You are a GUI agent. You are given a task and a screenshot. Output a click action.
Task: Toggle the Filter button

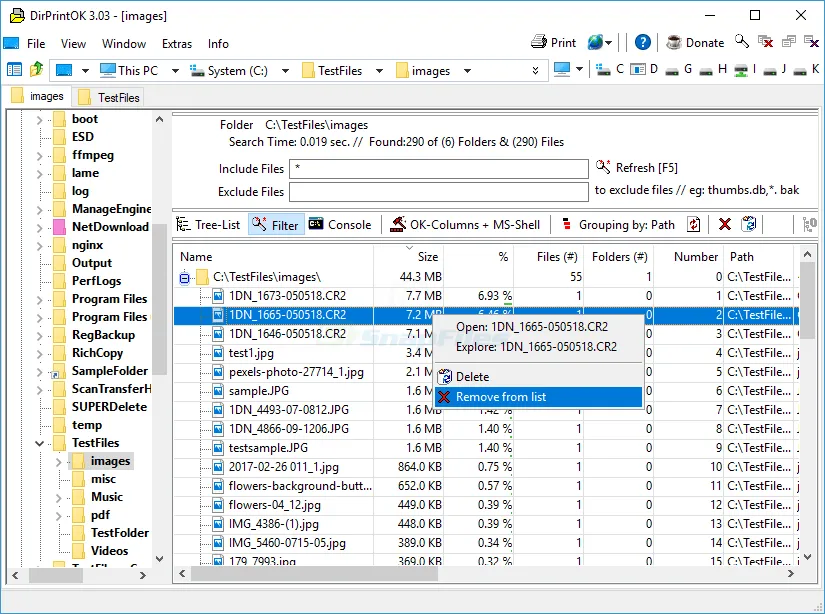tap(276, 225)
